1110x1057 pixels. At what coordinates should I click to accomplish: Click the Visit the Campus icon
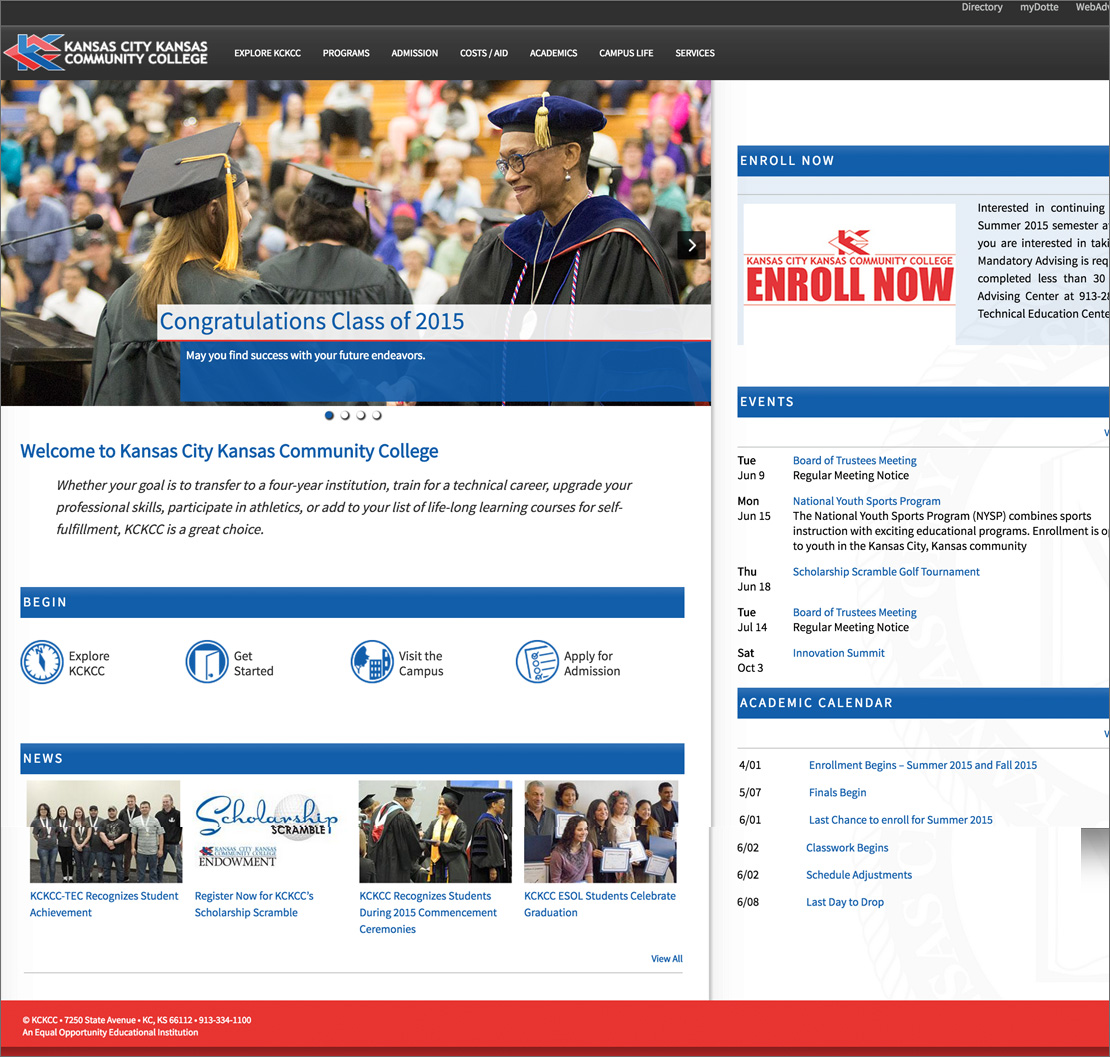(372, 662)
